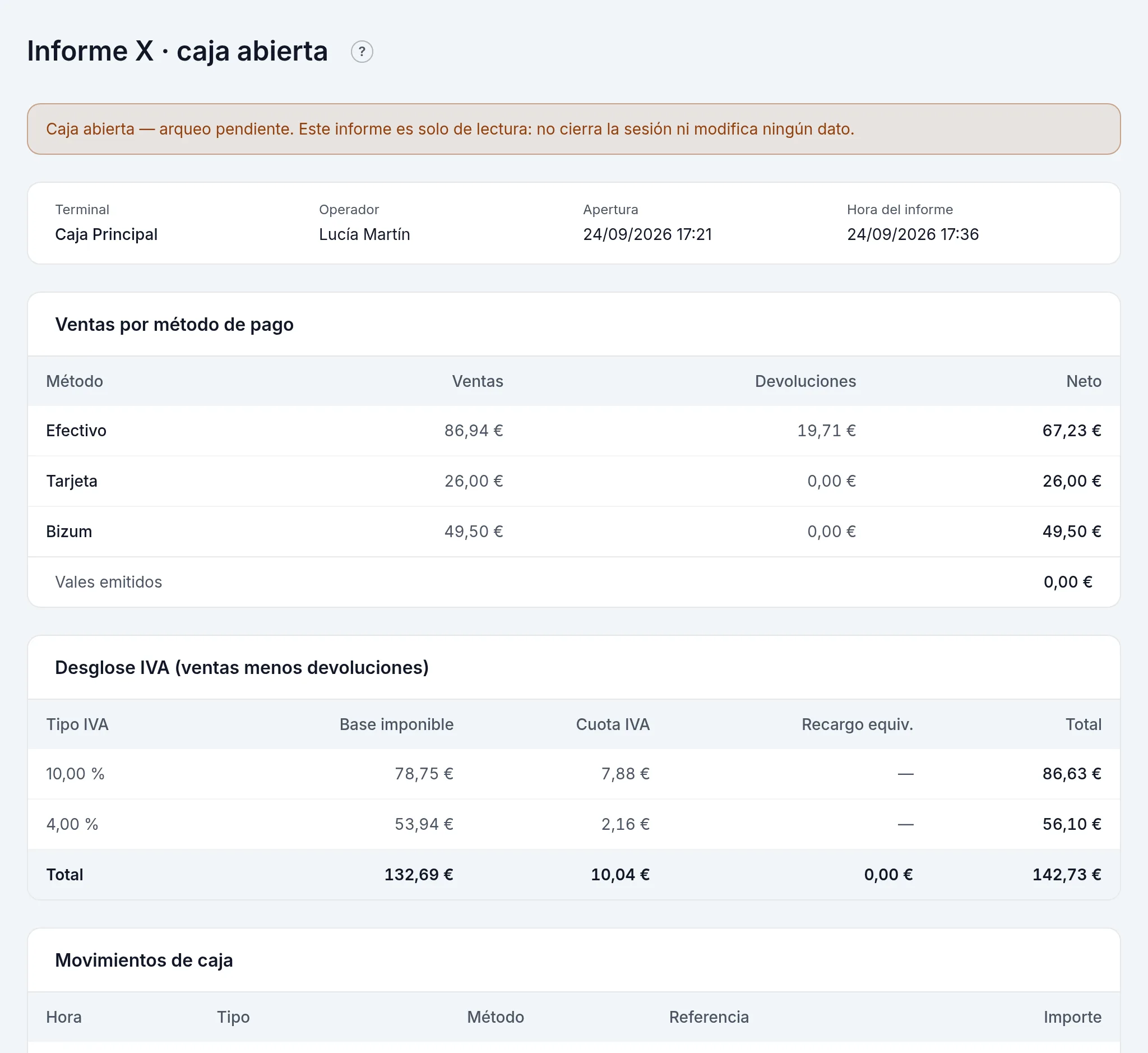Screen dimensions: 1148x1053
Task: Click the 'Desglose IVA' section title
Action: [x=242, y=667]
